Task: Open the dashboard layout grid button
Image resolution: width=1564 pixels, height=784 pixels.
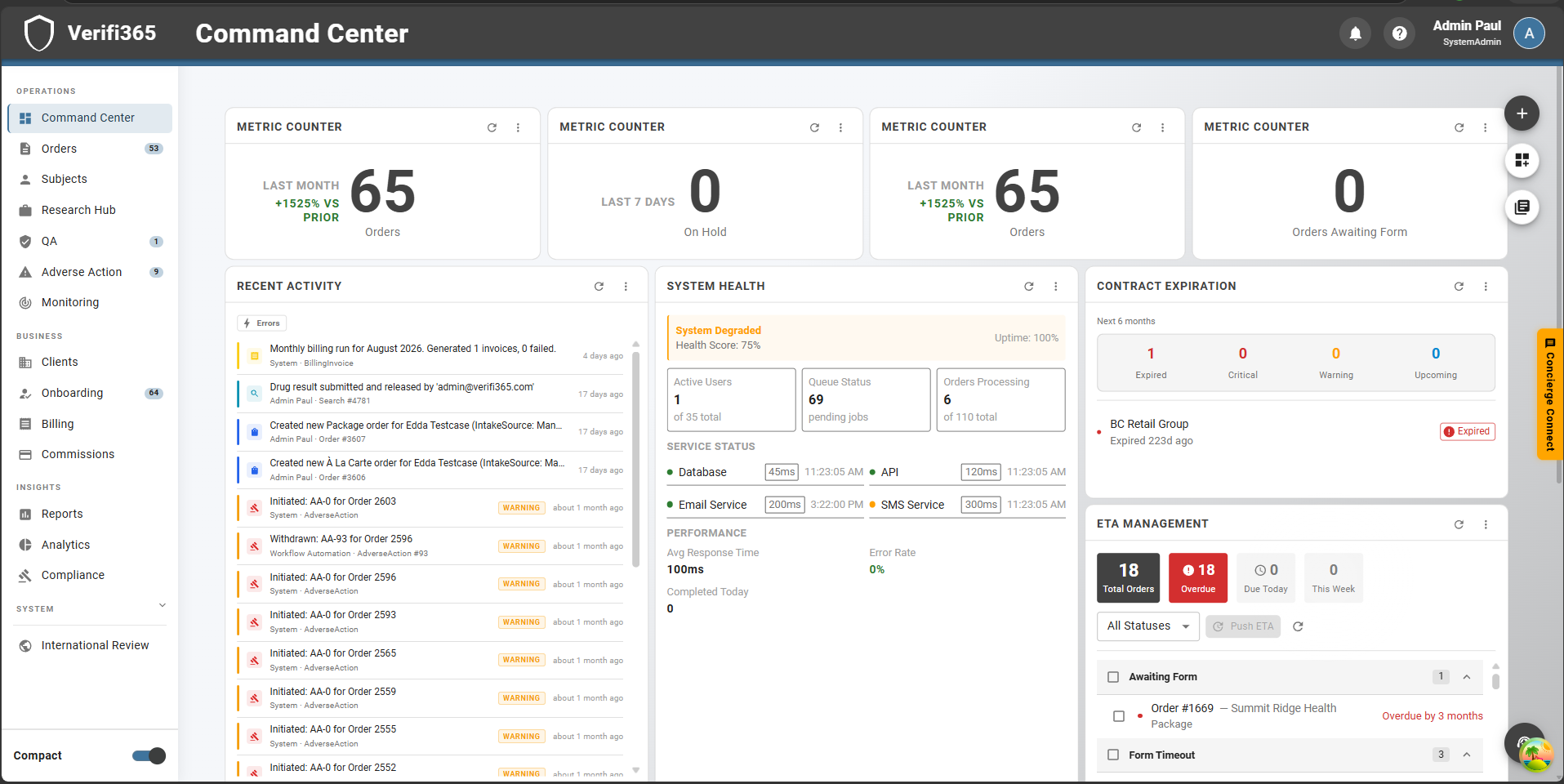Action: pyautogui.click(x=1522, y=160)
